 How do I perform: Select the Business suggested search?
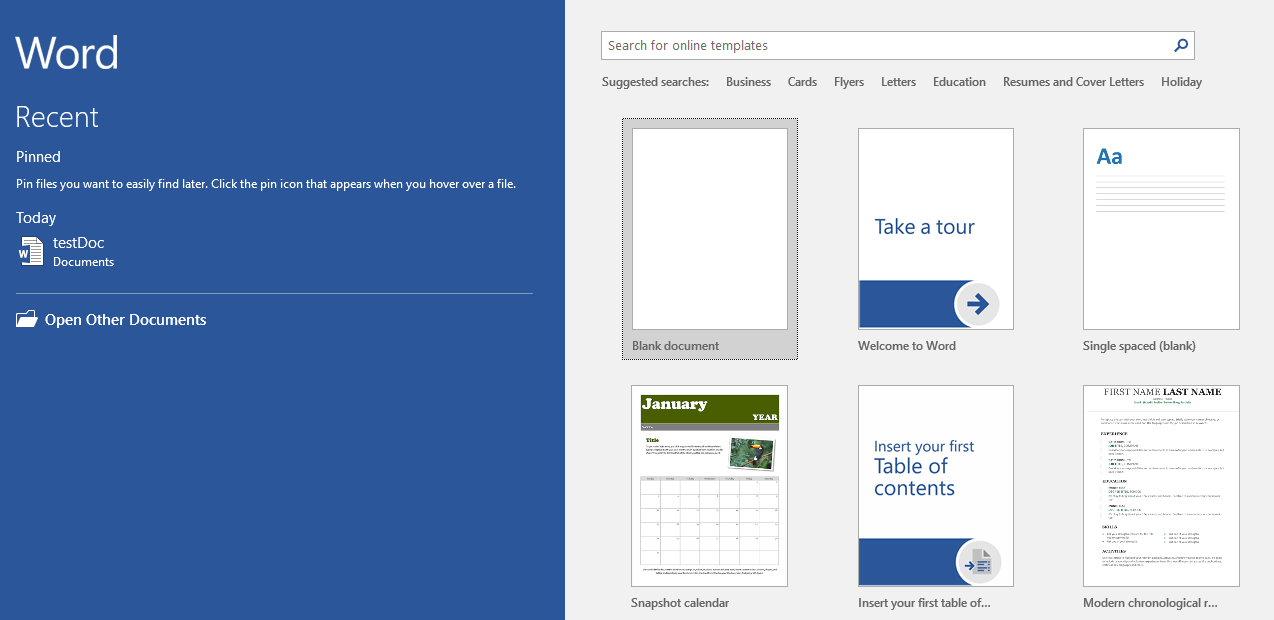tap(748, 82)
